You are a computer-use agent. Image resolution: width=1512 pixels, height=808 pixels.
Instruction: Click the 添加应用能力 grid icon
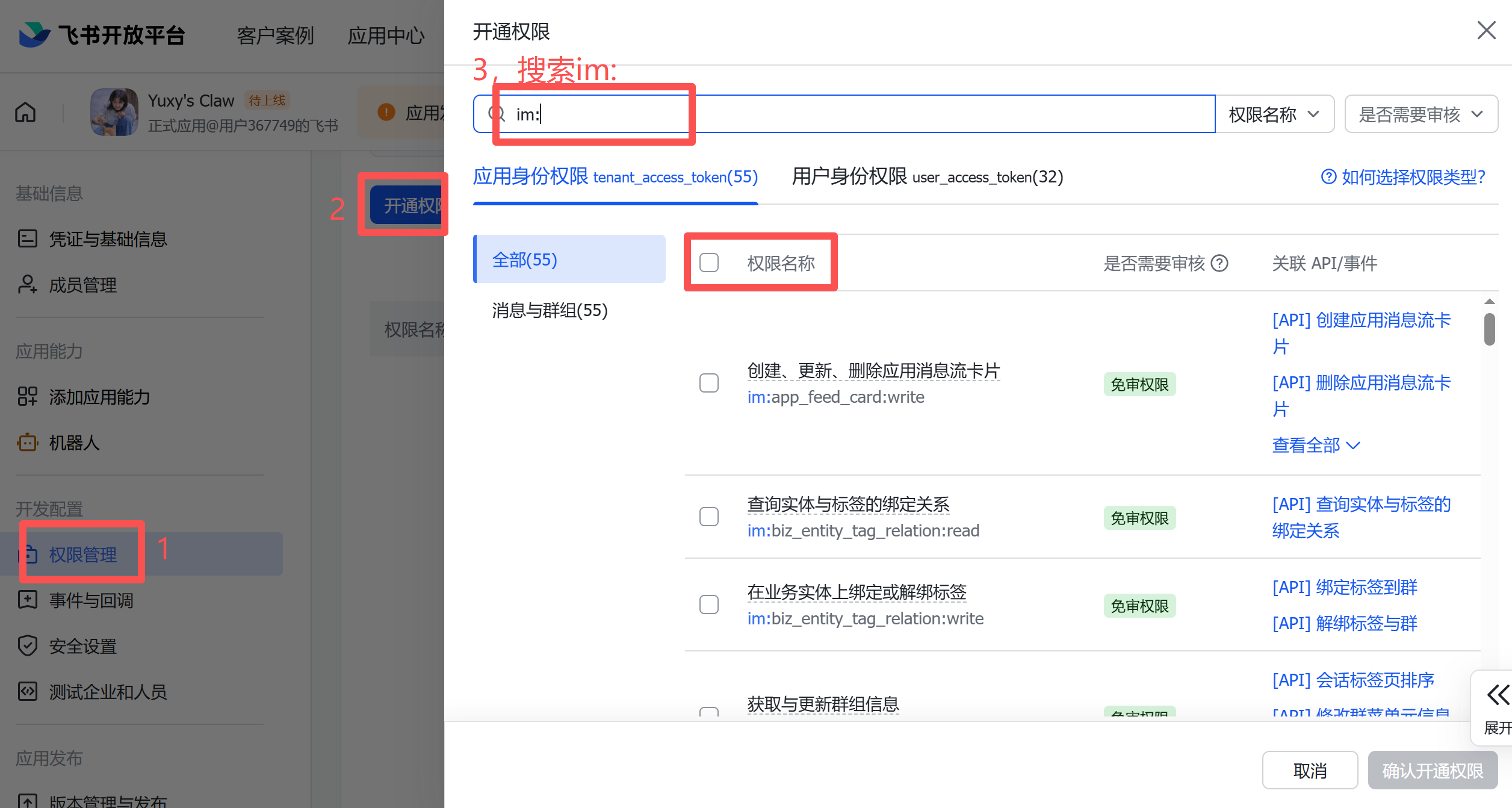(28, 397)
